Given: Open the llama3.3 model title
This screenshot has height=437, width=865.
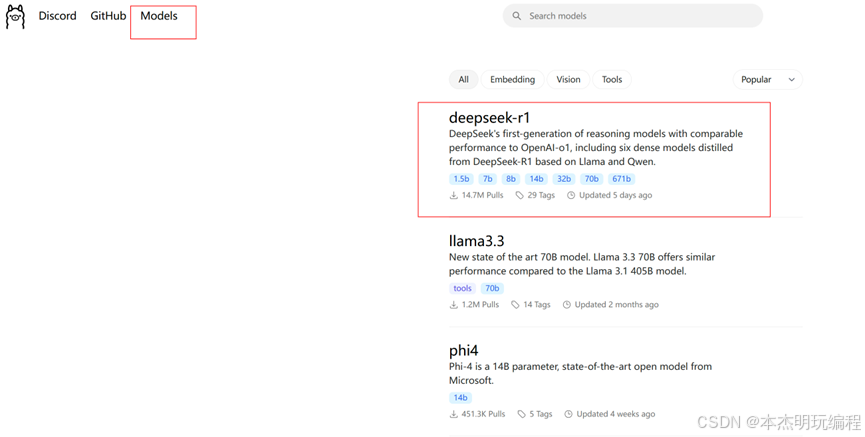Looking at the screenshot, I should pos(477,241).
